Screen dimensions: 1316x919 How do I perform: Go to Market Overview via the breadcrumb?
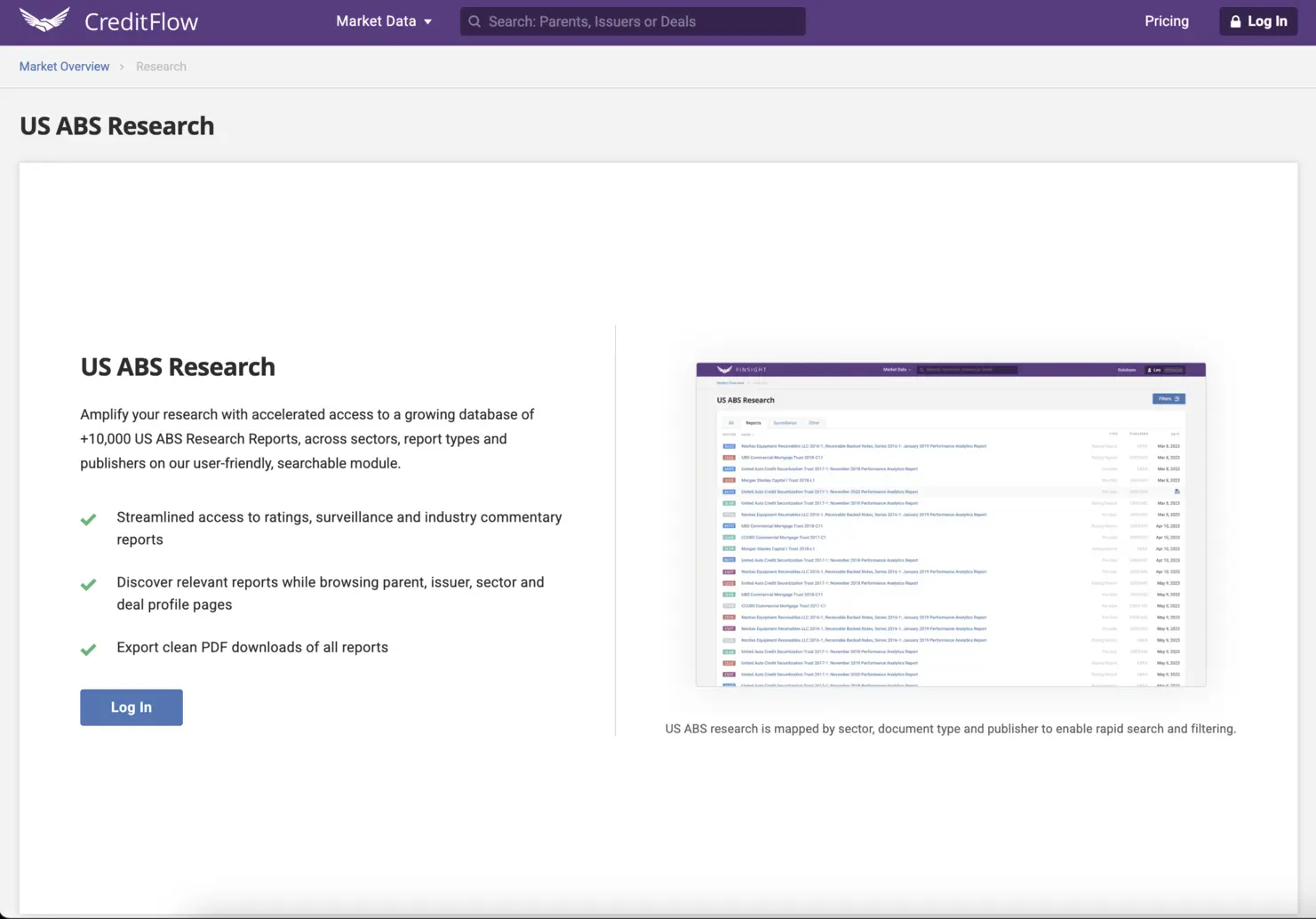[64, 67]
